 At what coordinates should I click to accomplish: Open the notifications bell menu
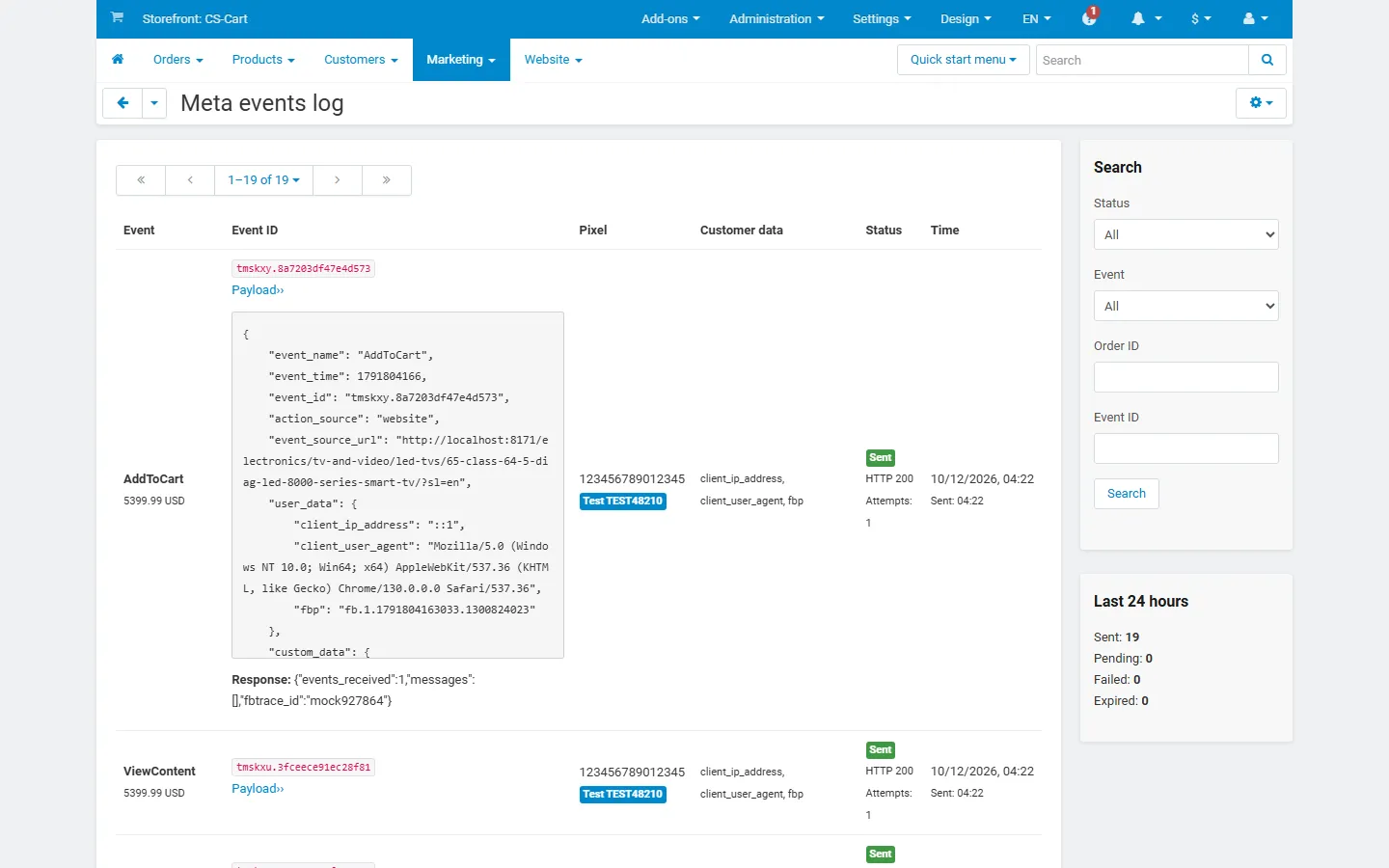[1146, 18]
